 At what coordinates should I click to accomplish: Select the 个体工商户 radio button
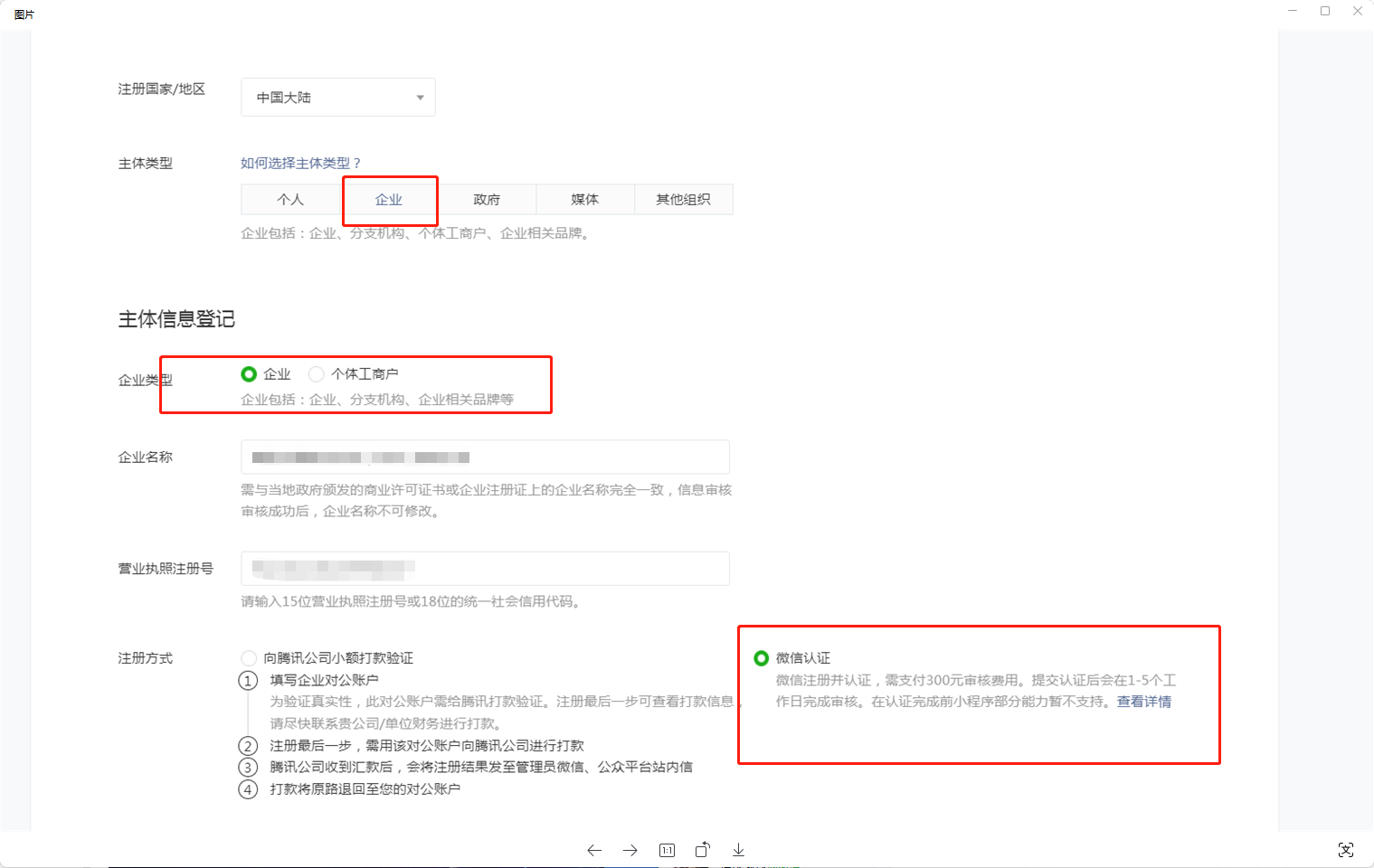point(317,374)
